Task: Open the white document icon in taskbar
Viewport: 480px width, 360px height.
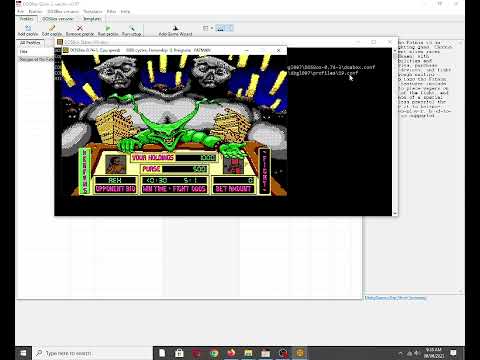Action: click(162, 353)
